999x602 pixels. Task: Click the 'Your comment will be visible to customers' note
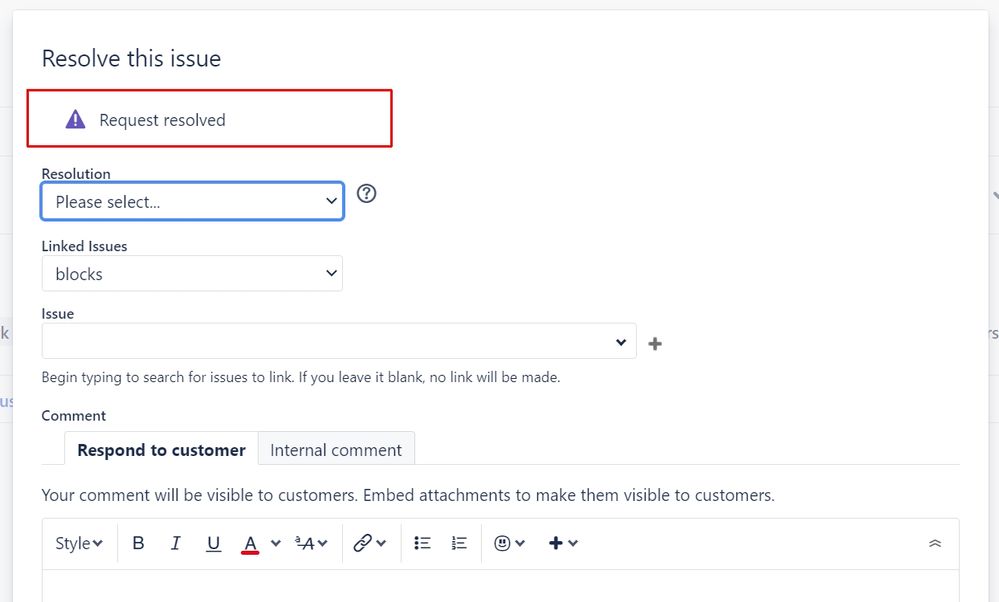[x=408, y=495]
